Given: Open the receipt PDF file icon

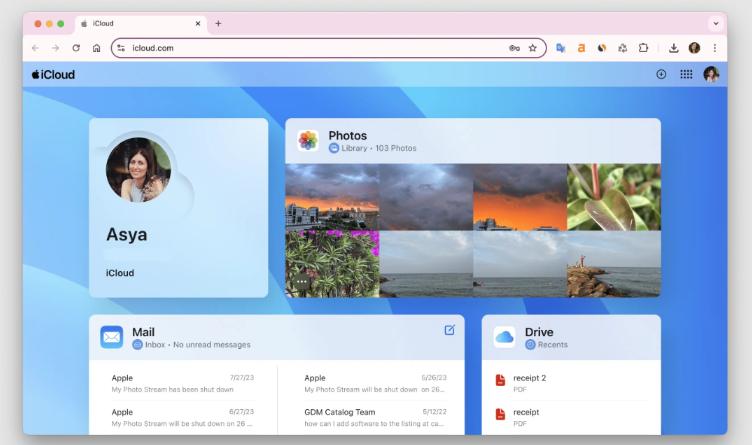Looking at the screenshot, I should tap(500, 414).
